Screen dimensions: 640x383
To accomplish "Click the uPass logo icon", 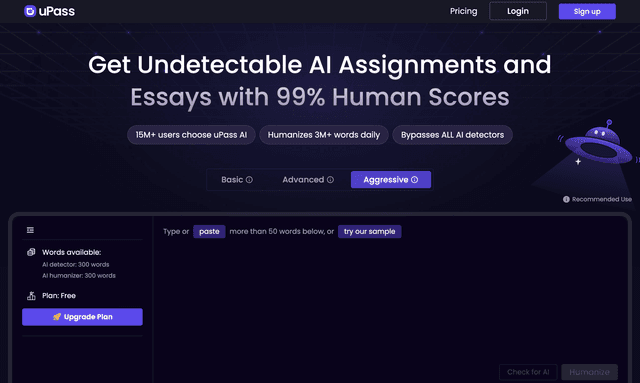I will coord(30,11).
